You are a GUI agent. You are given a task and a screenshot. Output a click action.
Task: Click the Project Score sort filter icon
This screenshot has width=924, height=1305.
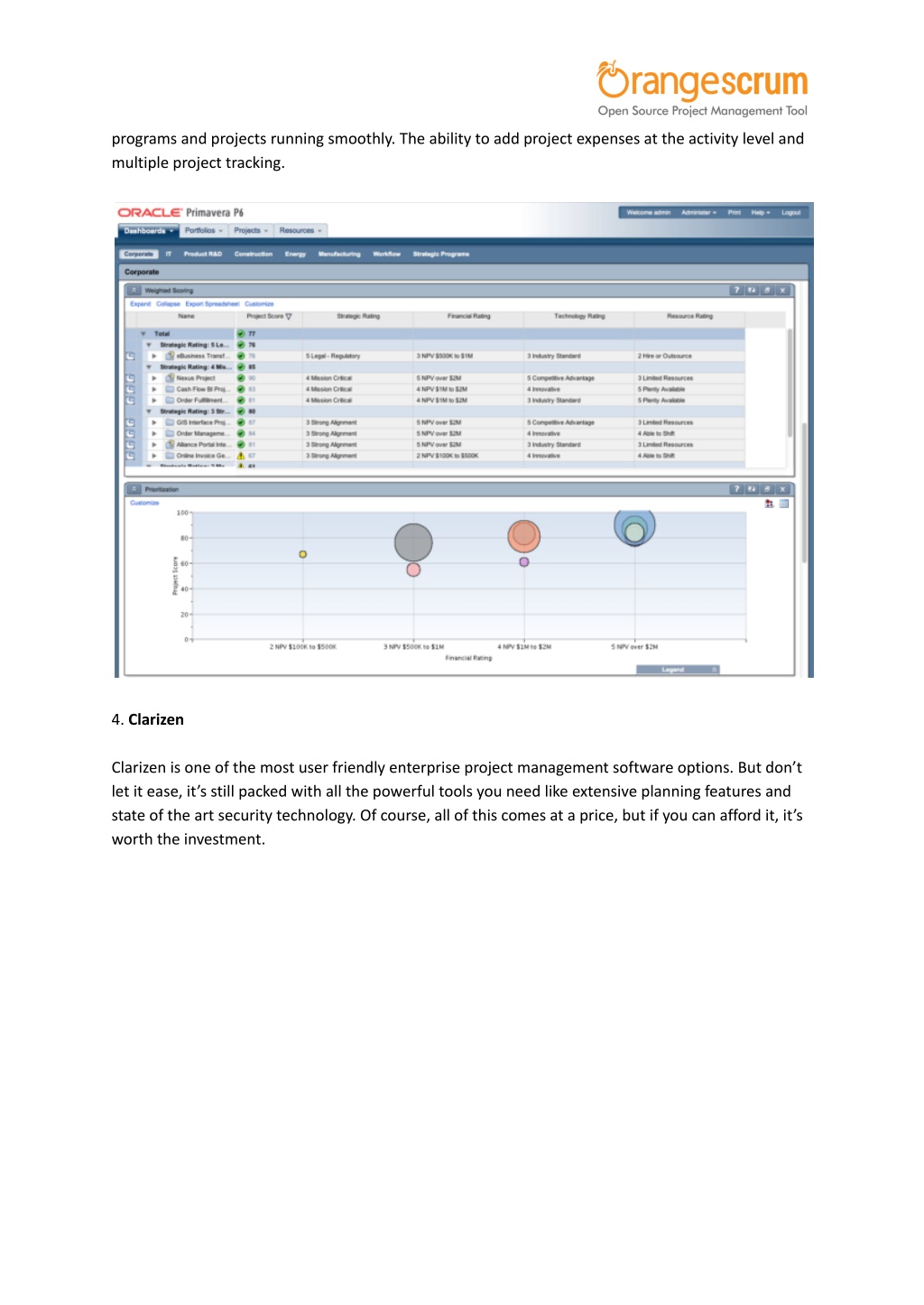pos(289,317)
